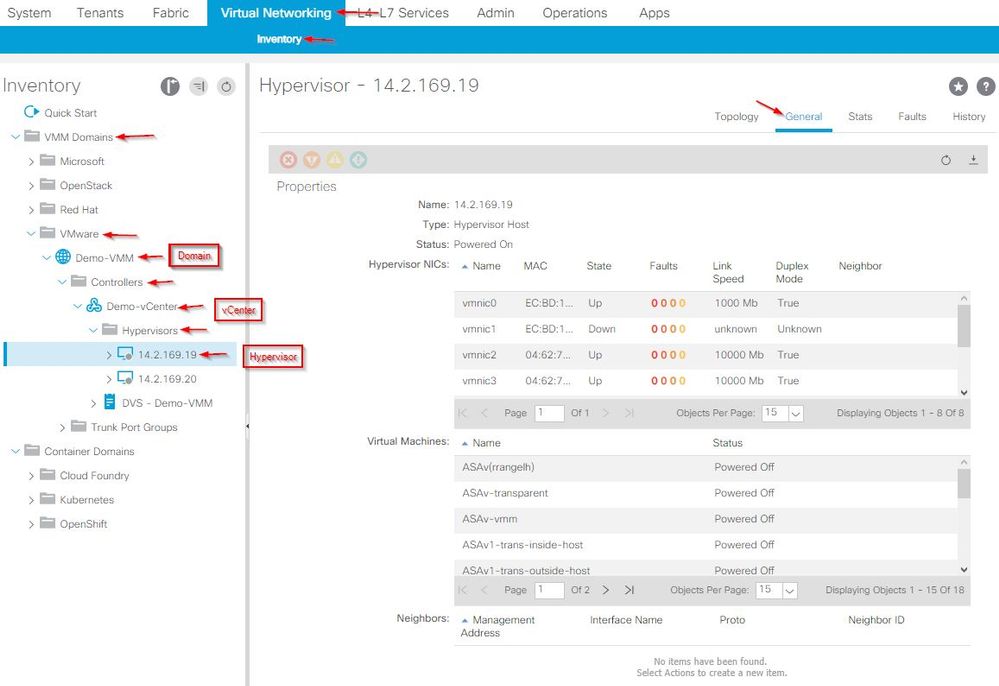Open the Fabric menu
Screen dimensions: 999x686
coord(171,13)
